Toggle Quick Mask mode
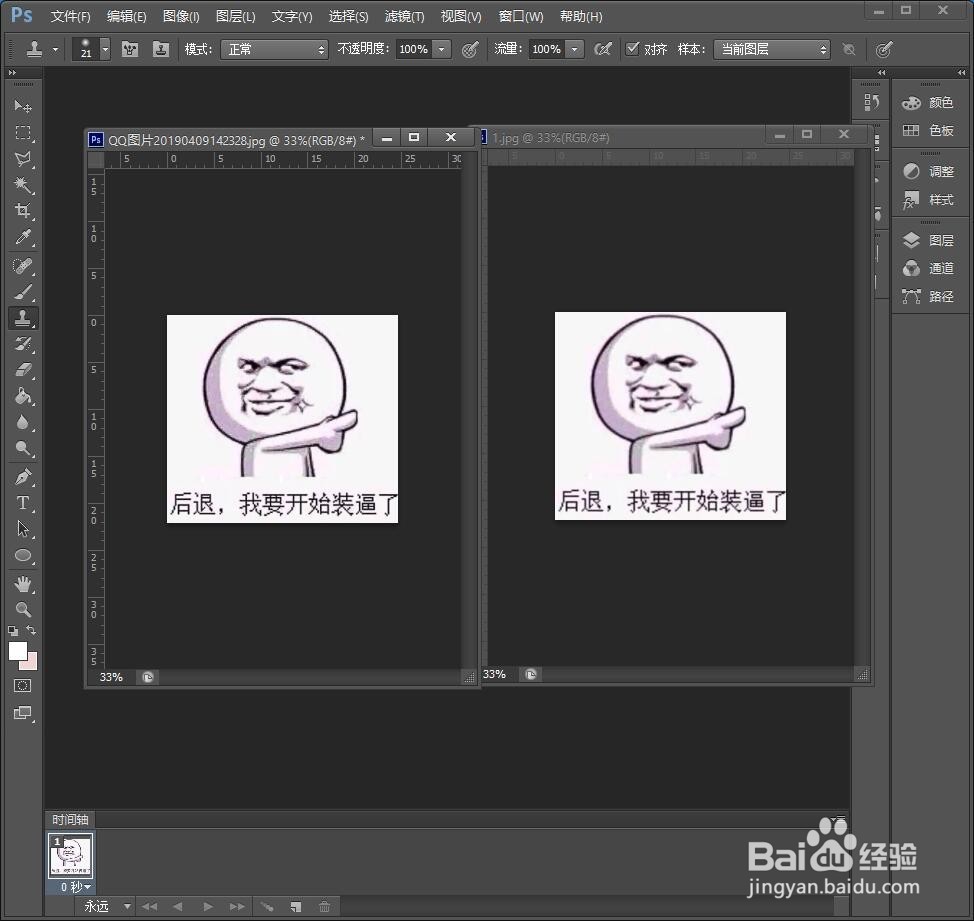This screenshot has height=921, width=974. point(23,686)
